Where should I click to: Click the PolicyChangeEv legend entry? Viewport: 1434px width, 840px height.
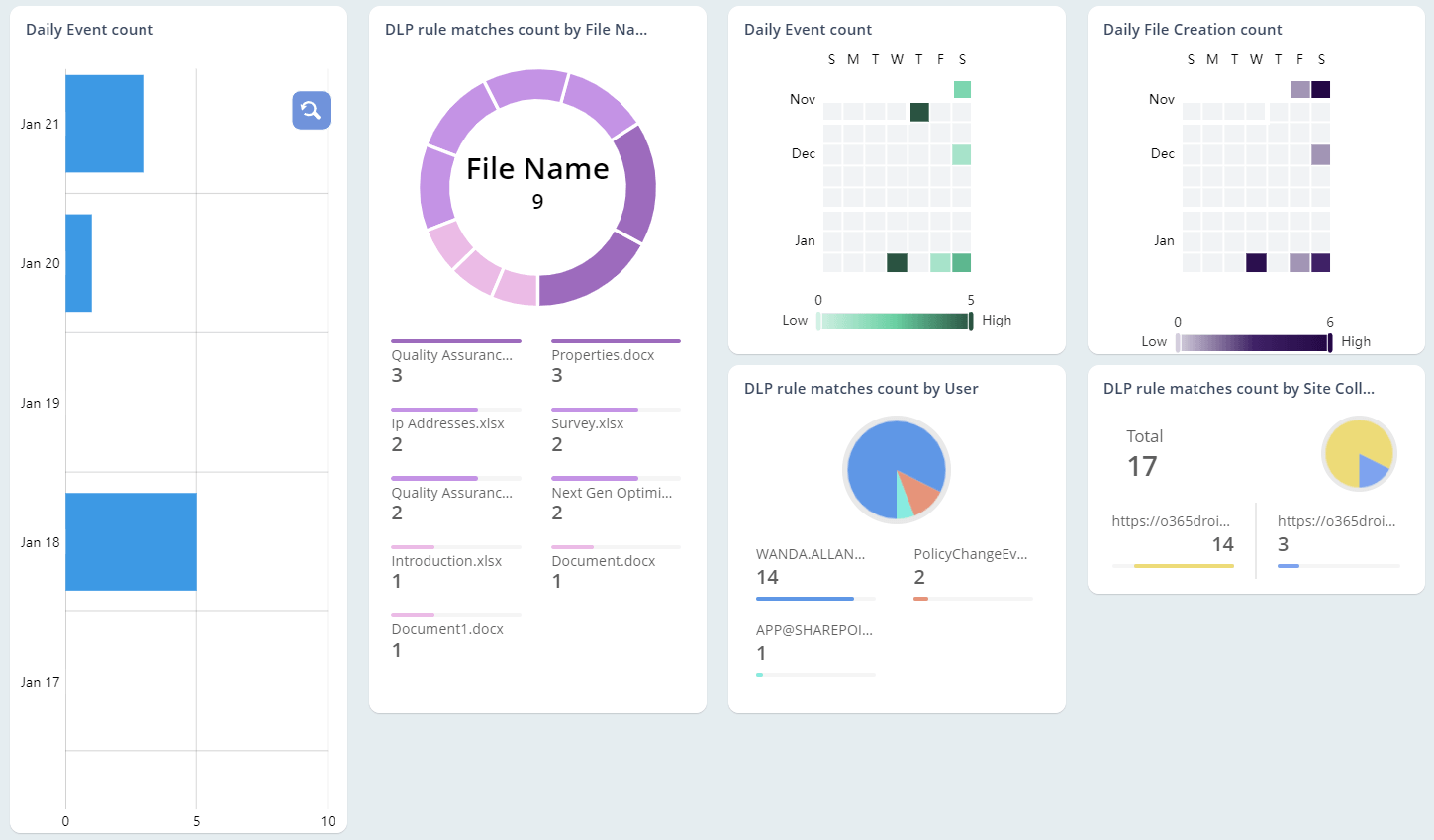[x=971, y=554]
